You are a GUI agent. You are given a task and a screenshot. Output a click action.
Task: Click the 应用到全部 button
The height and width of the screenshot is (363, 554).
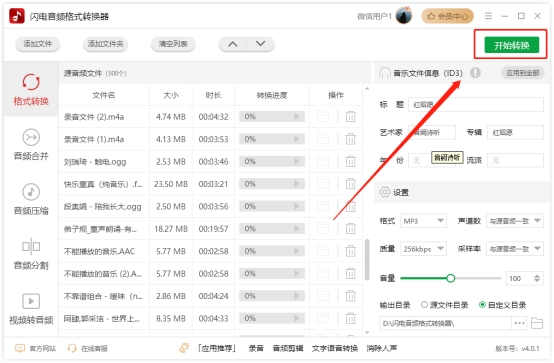(x=523, y=73)
